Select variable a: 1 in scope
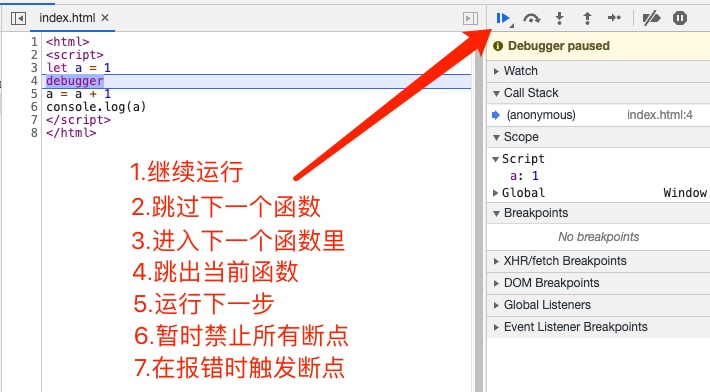Screen dimensions: 710x392 coord(524,176)
